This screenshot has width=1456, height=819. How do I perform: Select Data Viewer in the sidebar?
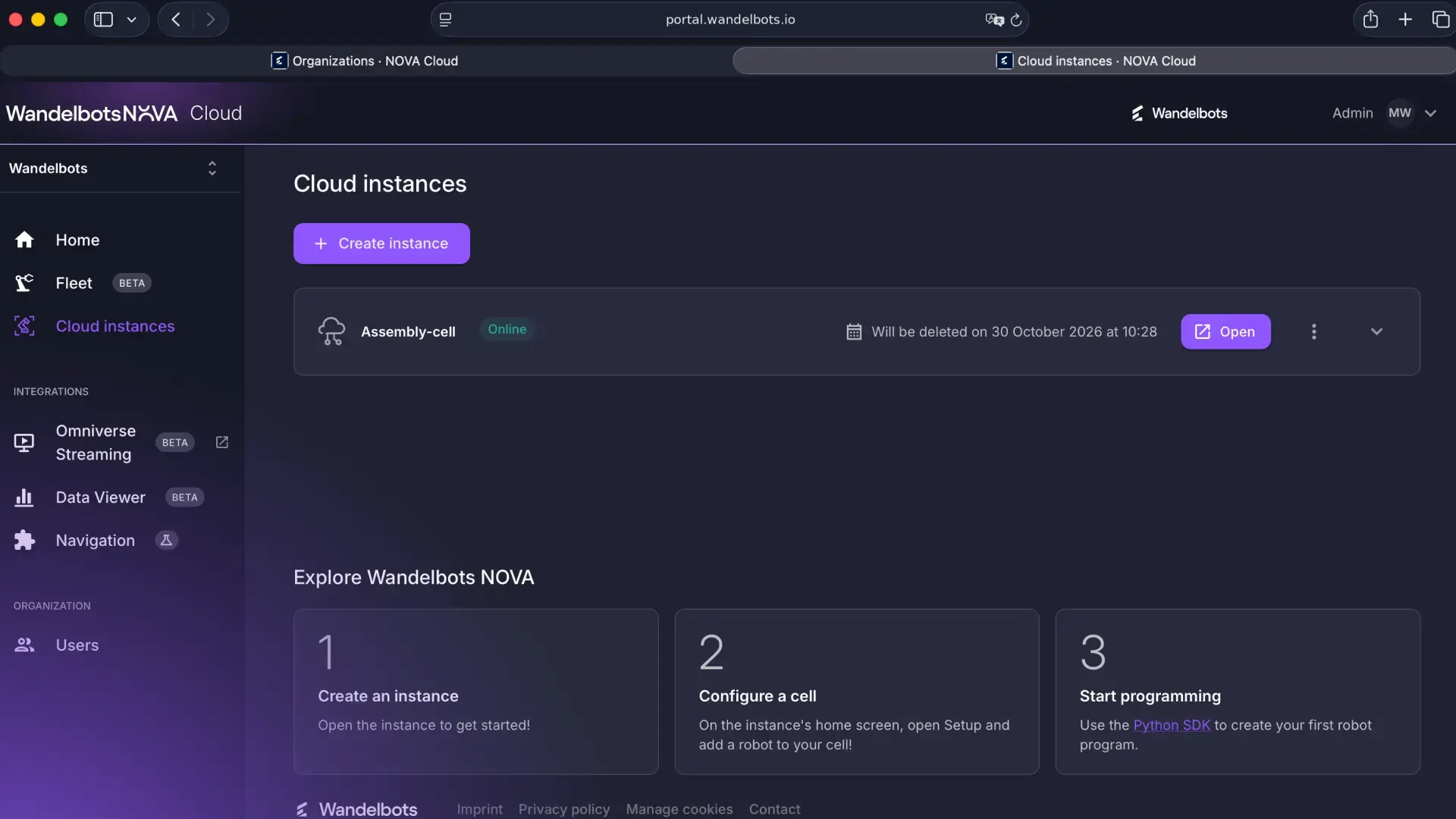100,497
